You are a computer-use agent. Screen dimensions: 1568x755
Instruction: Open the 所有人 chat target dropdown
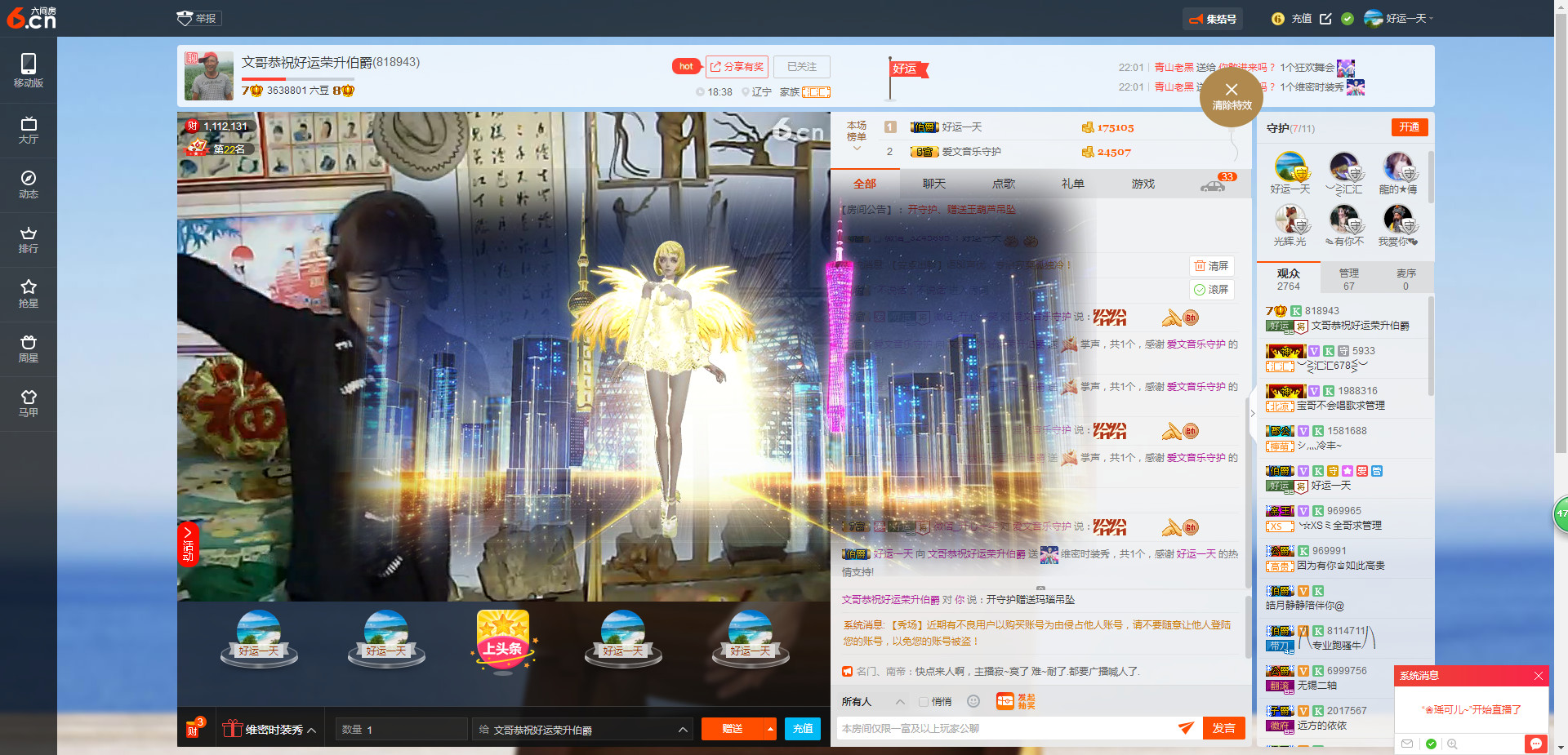click(x=873, y=702)
